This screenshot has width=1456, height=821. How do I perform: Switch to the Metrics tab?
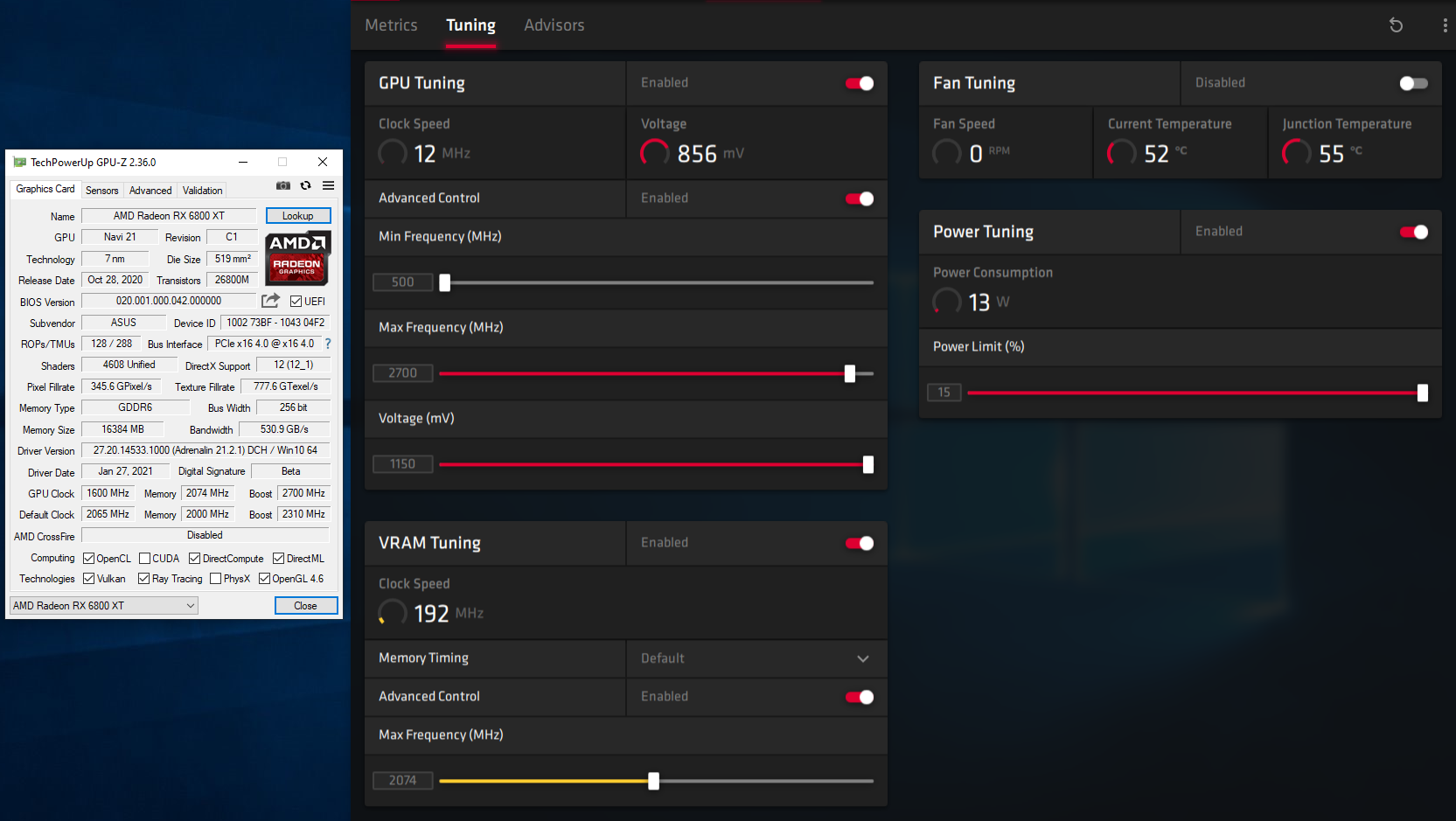[x=391, y=25]
